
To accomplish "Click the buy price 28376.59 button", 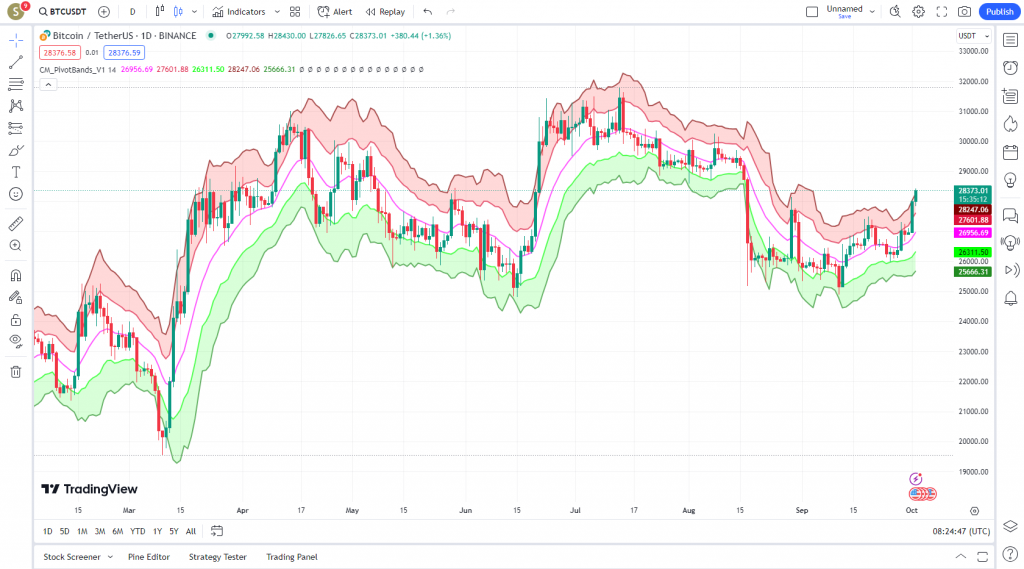I will 124,53.
